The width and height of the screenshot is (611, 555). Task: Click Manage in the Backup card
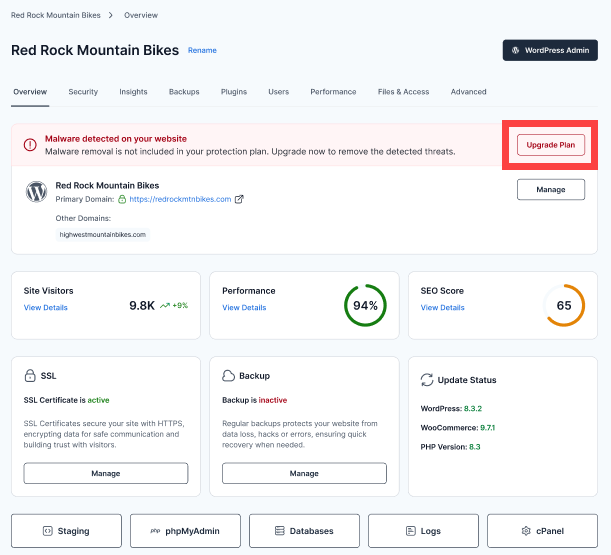[304, 473]
